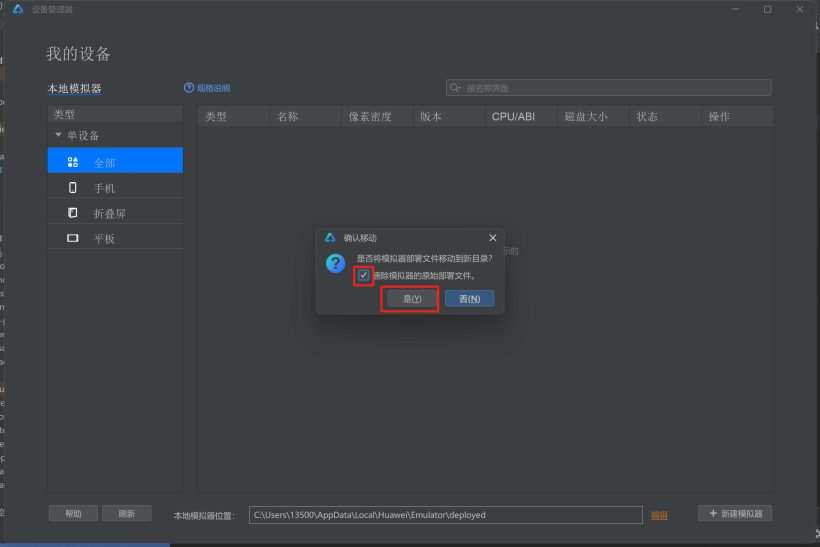Click the 全部 all-devices category icon
Image resolution: width=820 pixels, height=547 pixels.
pyautogui.click(x=73, y=162)
